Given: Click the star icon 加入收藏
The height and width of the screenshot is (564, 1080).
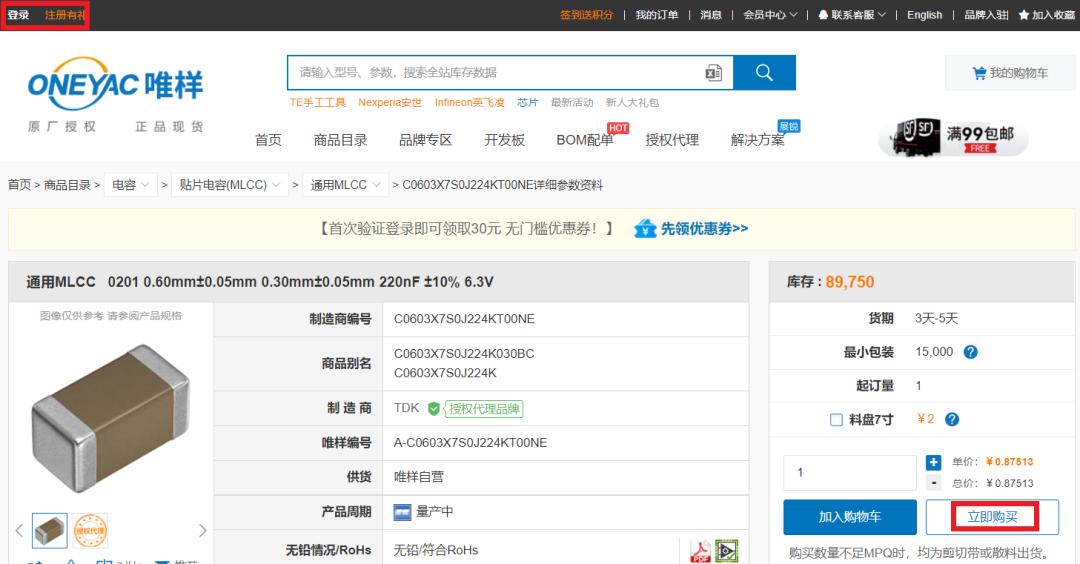Looking at the screenshot, I should pos(1024,14).
